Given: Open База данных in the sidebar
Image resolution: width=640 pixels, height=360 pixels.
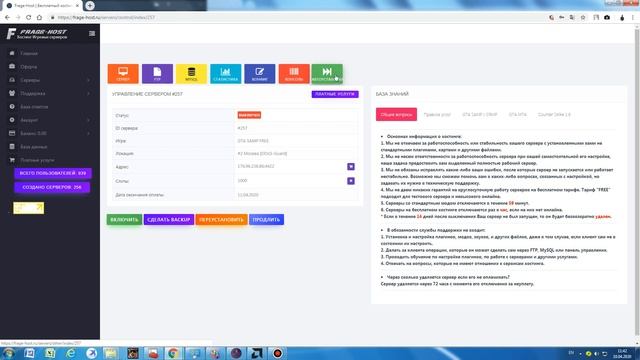Looking at the screenshot, I should pos(33,147).
